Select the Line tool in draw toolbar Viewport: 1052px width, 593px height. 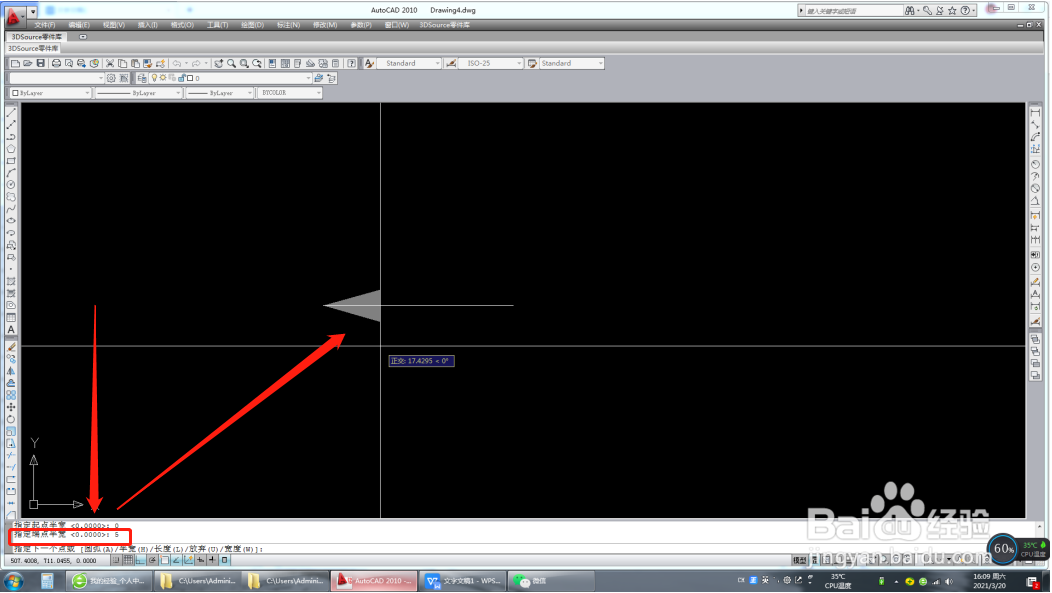click(11, 113)
